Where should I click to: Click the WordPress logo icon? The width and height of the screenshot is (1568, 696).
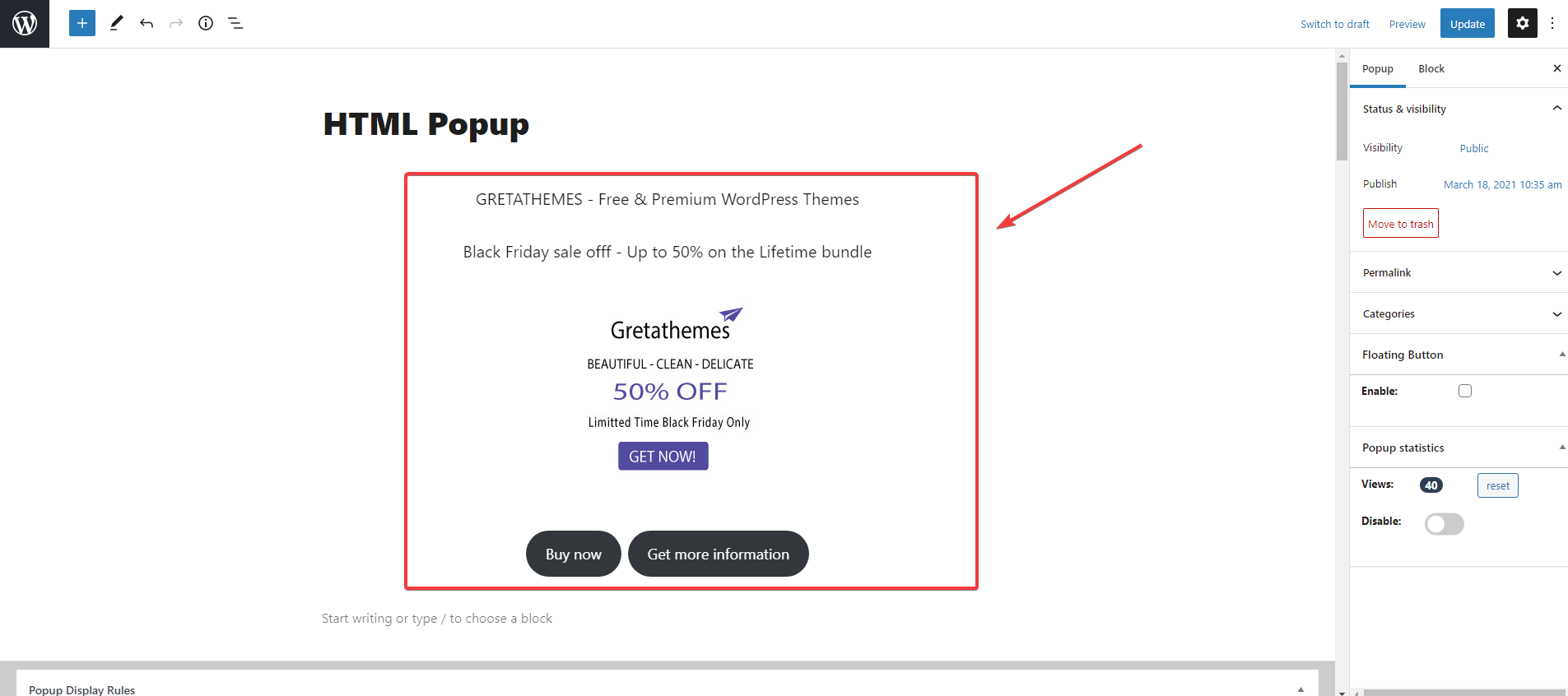(25, 23)
